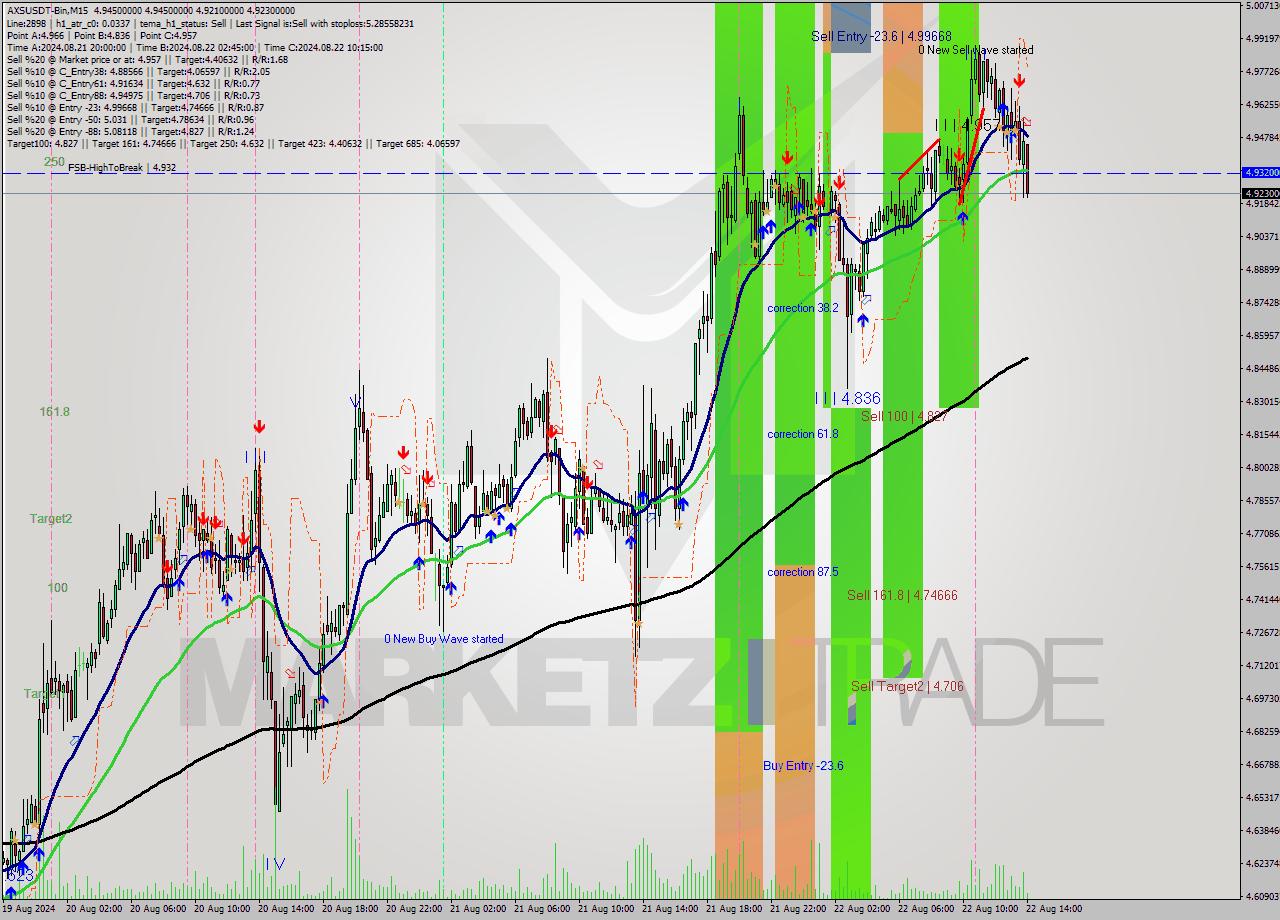Click the '20 Aug 02:00' time axis label
The image size is (1280, 920).
[x=94, y=909]
